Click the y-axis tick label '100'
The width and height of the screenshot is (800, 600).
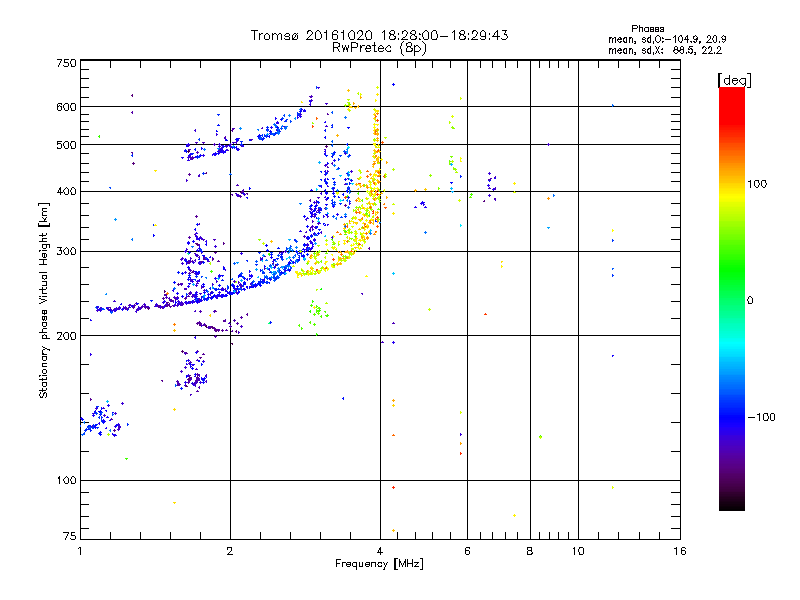pos(67,481)
